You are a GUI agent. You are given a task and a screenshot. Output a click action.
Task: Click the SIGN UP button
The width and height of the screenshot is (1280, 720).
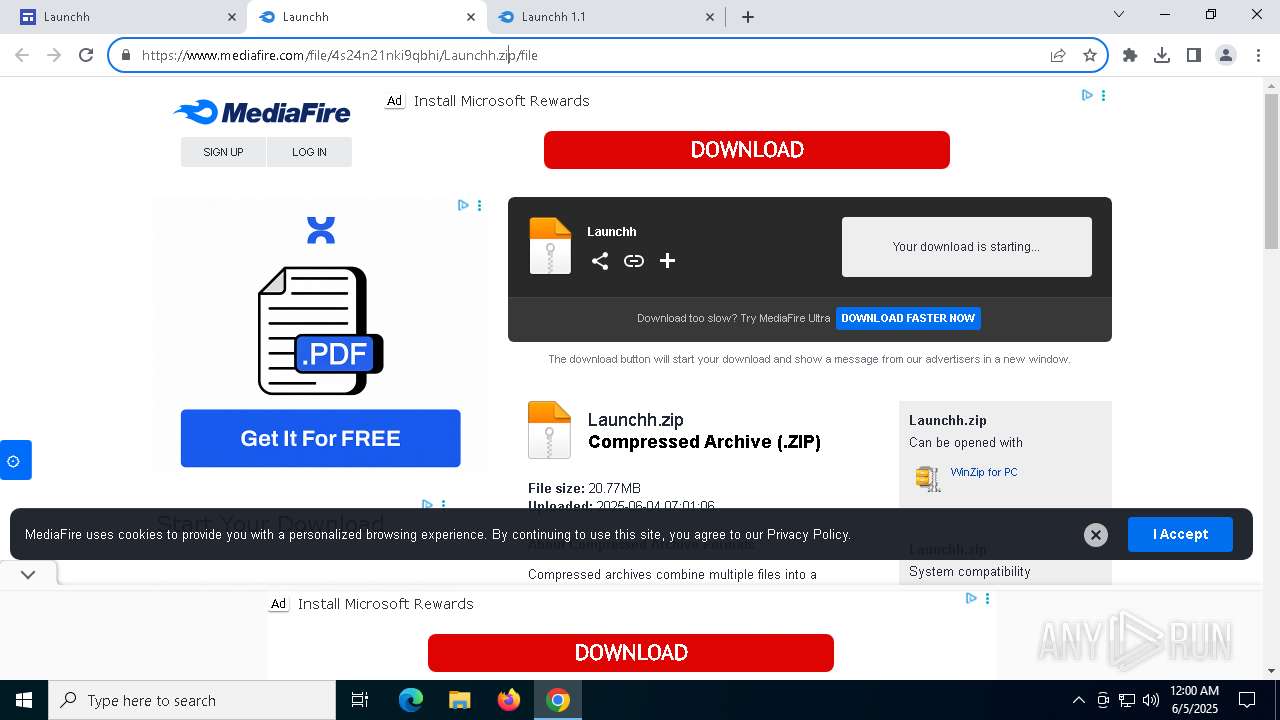(x=223, y=152)
